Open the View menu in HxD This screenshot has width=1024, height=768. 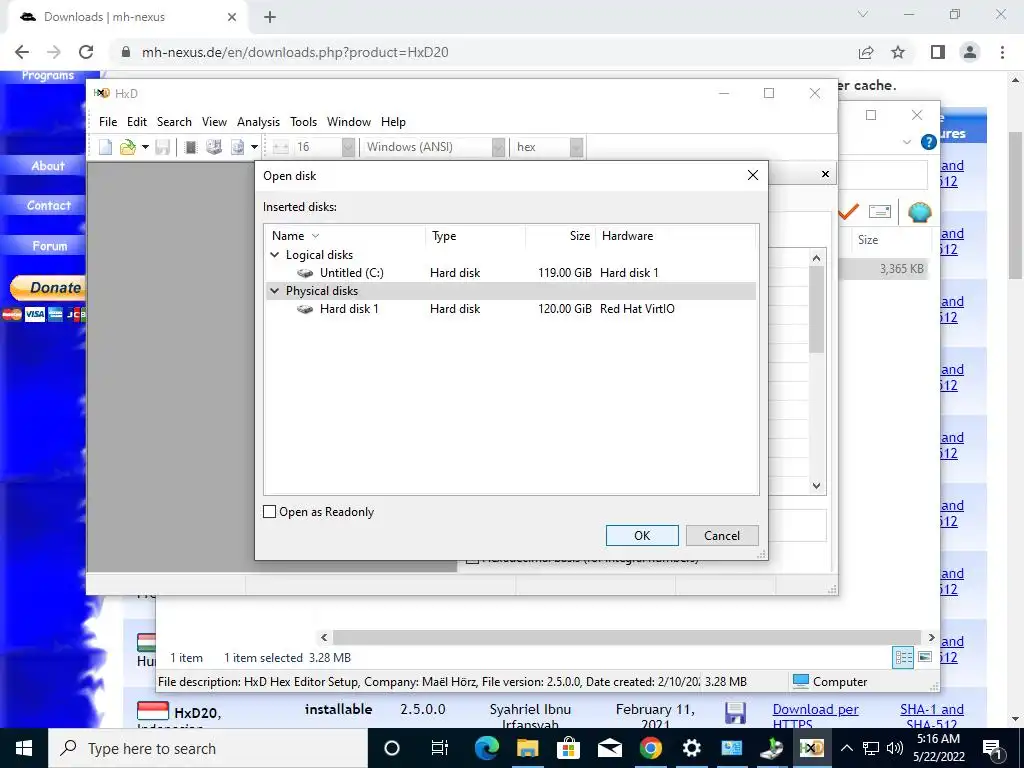214,121
